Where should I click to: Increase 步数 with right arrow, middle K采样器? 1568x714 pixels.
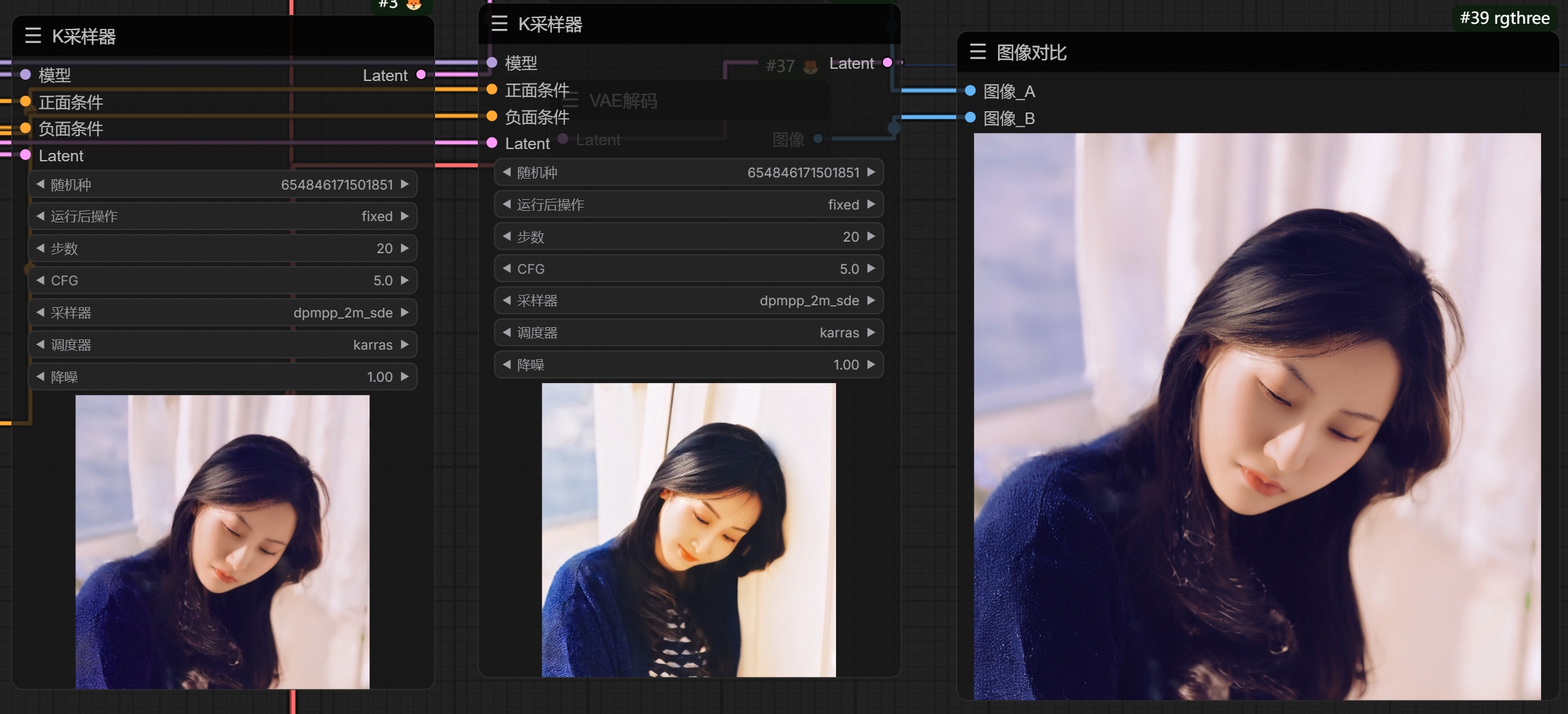pyautogui.click(x=871, y=237)
